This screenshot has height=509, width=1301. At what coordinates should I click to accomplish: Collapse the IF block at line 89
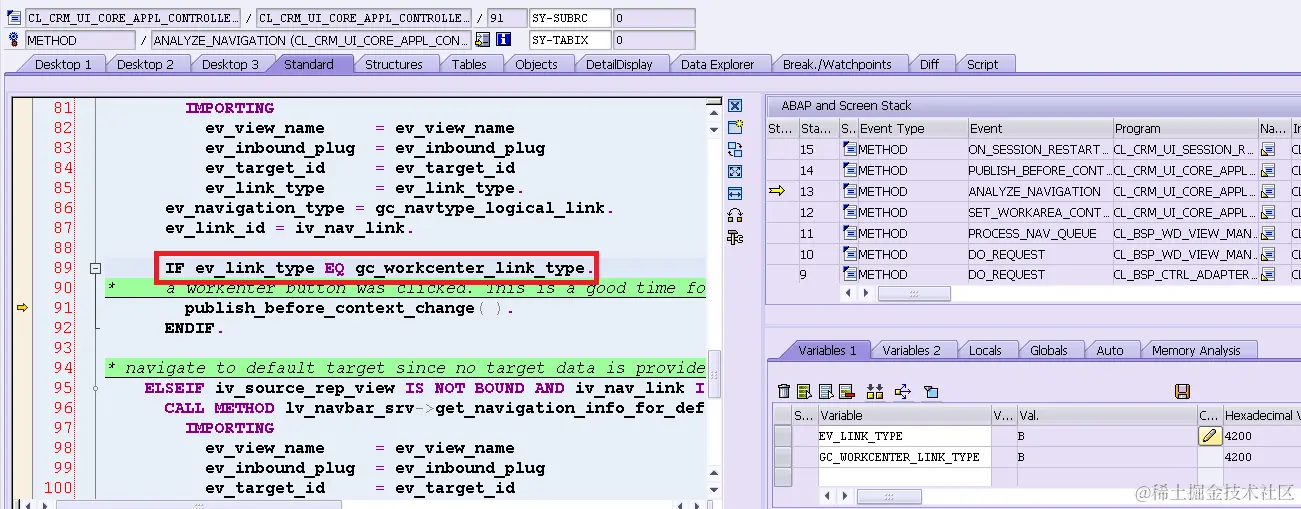(95, 268)
